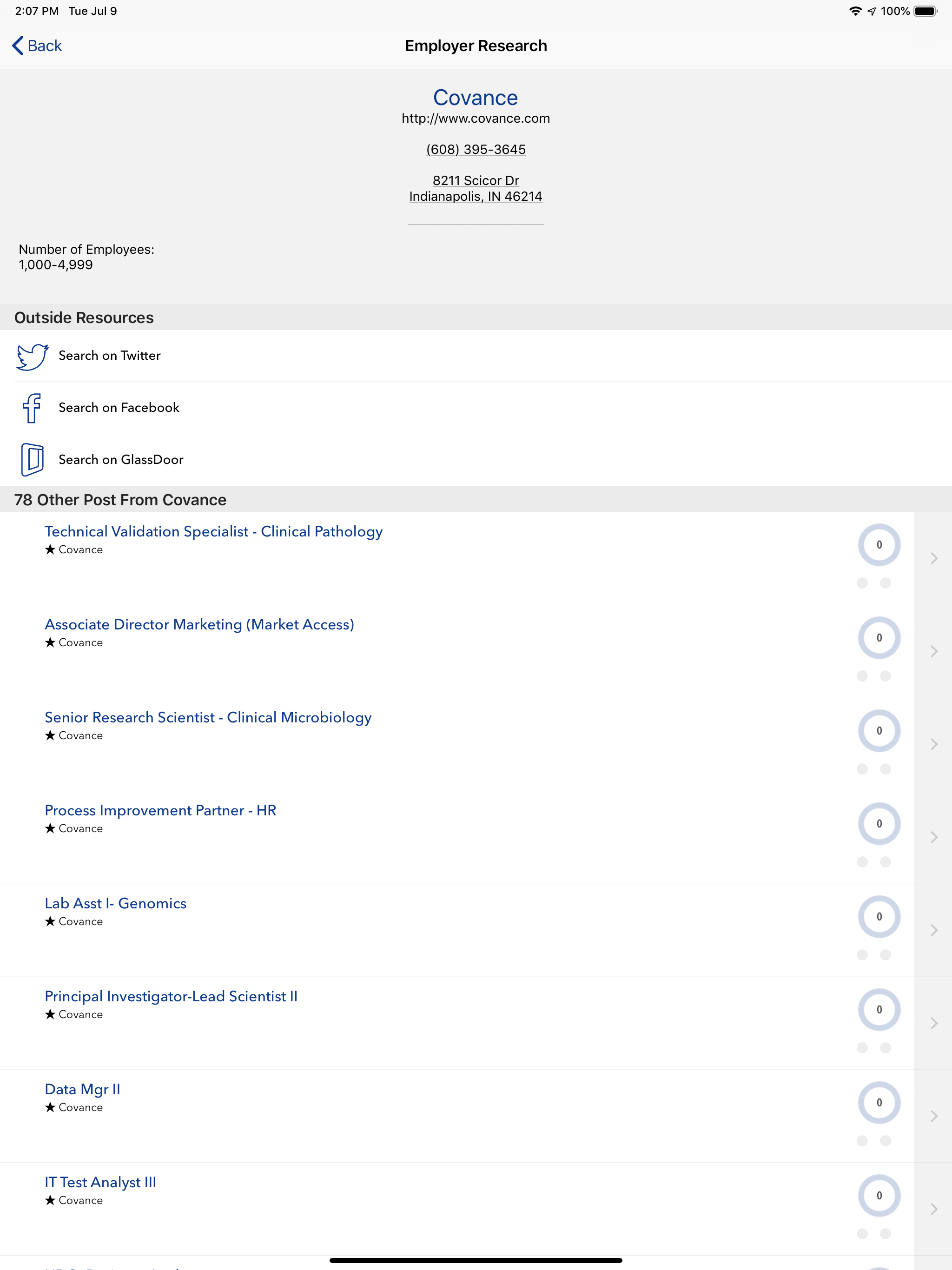
Task: Select Search on GlassDoor
Action: click(x=476, y=460)
